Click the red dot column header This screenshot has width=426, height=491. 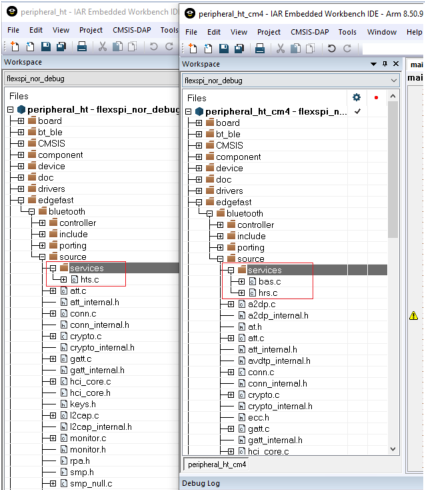376,97
